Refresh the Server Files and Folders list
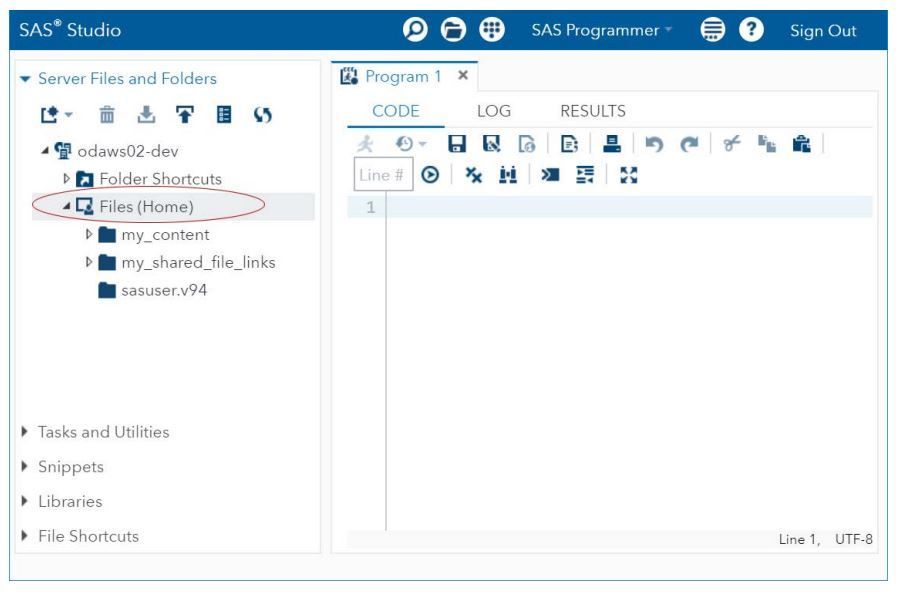This screenshot has height=598, width=903. pyautogui.click(x=263, y=115)
